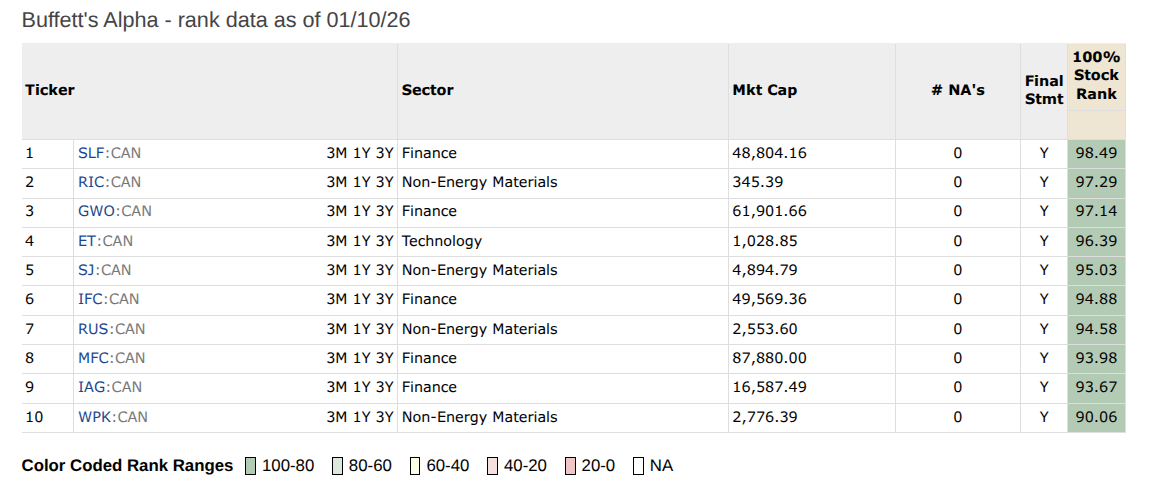Open the 3Y chart for GWO
The image size is (1157, 493).
pos(384,211)
